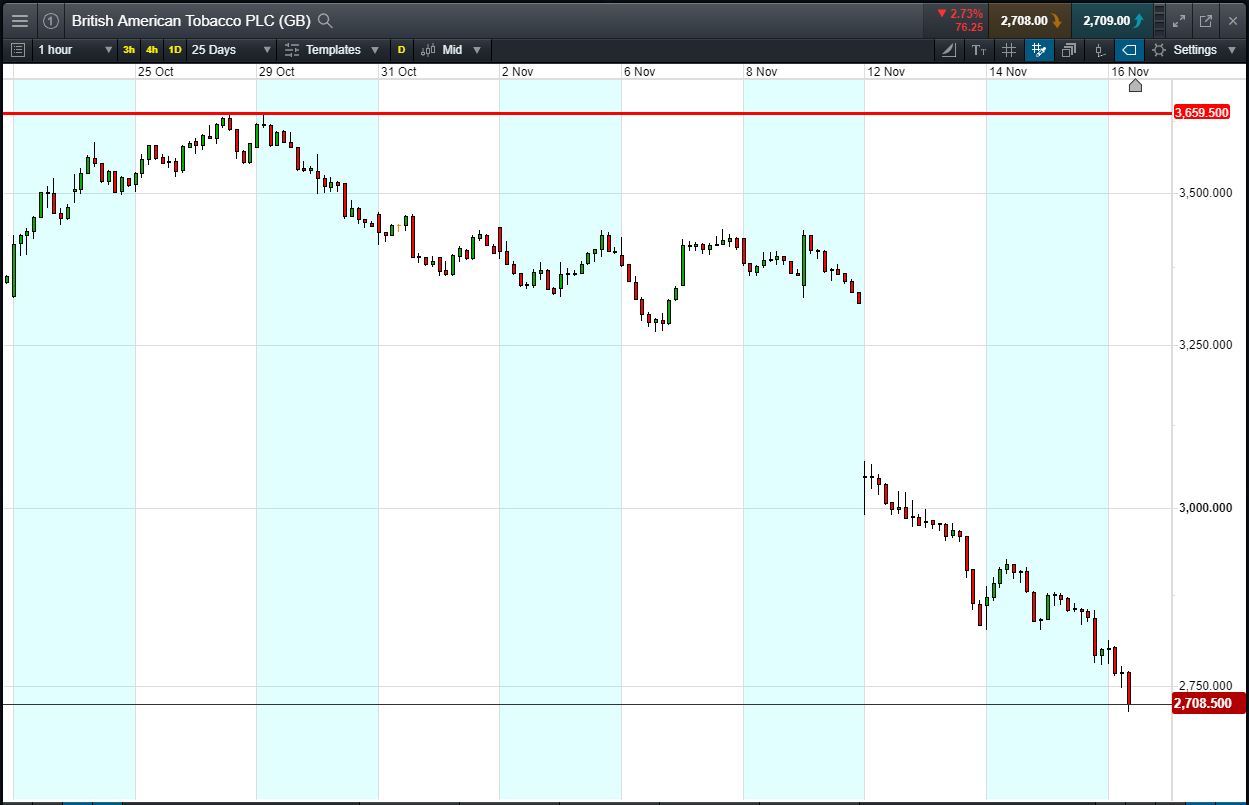
Task: Click the circled number one chart-link icon
Action: (x=51, y=20)
